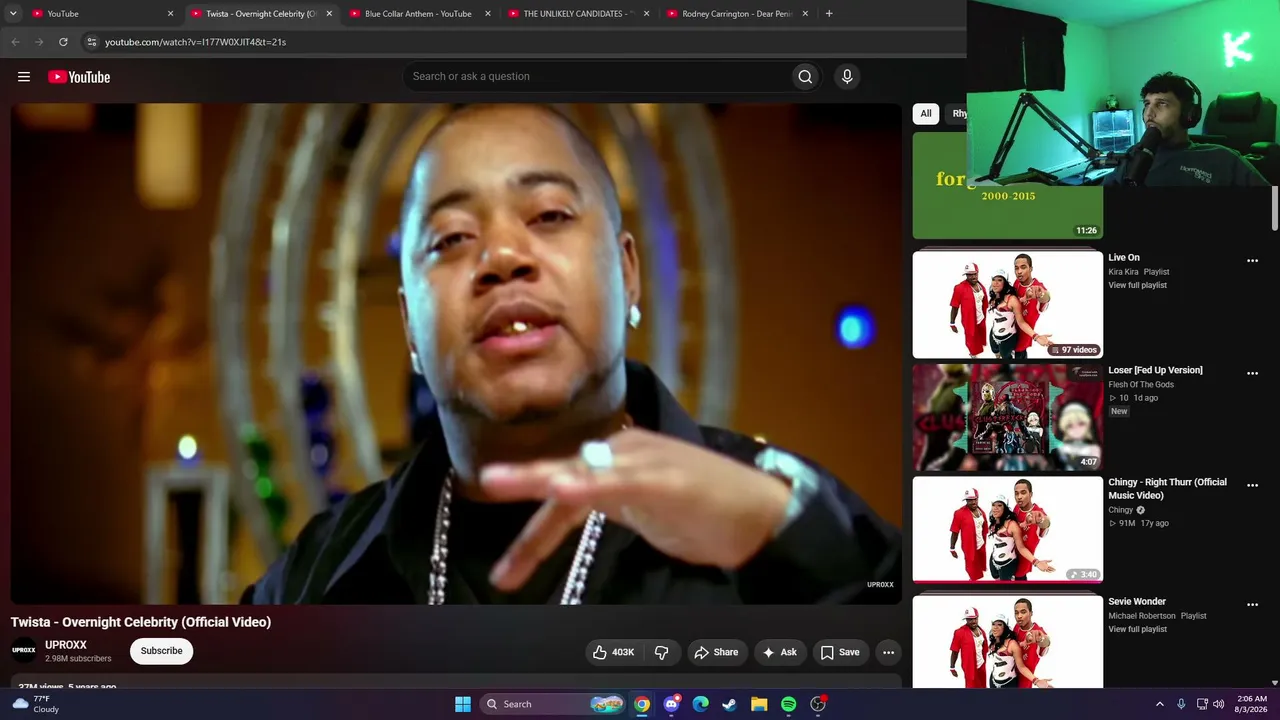Open Microsoft Edge from the taskbar

click(701, 704)
